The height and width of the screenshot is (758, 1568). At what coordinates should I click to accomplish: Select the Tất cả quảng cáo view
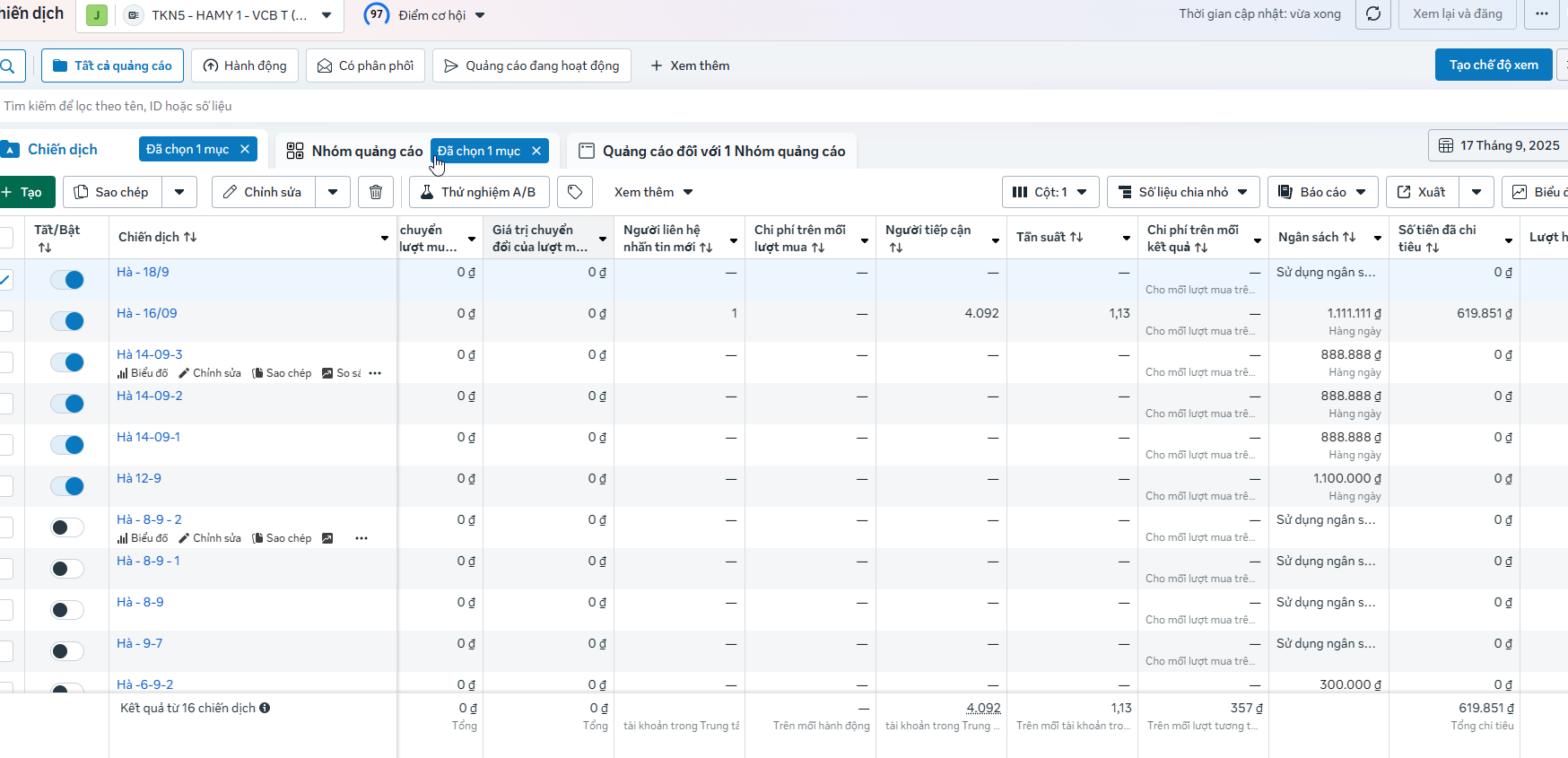(112, 65)
